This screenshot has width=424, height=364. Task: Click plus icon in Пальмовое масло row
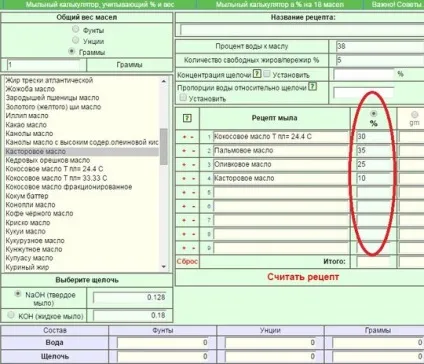point(184,151)
